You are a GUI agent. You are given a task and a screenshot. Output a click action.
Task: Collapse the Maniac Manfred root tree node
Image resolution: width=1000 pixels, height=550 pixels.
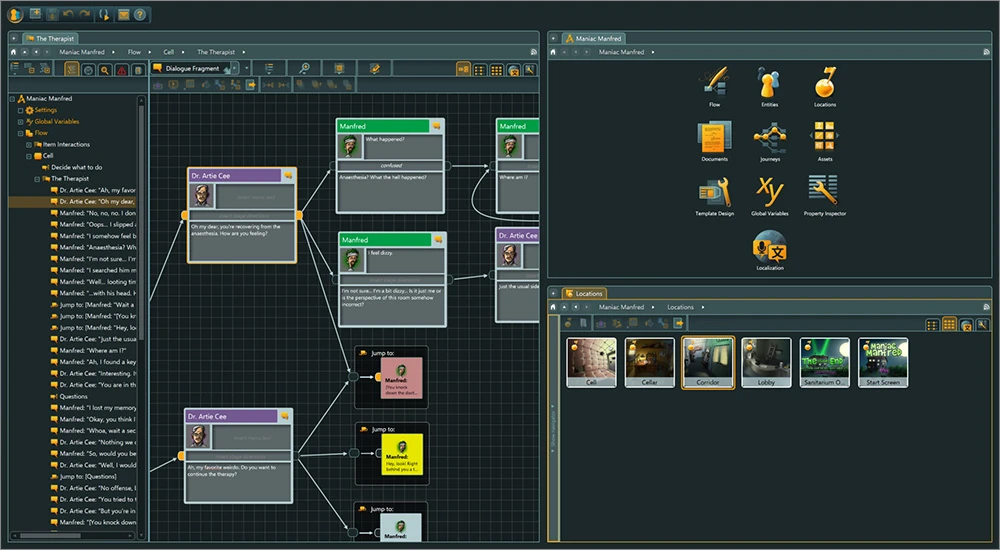click(12, 99)
